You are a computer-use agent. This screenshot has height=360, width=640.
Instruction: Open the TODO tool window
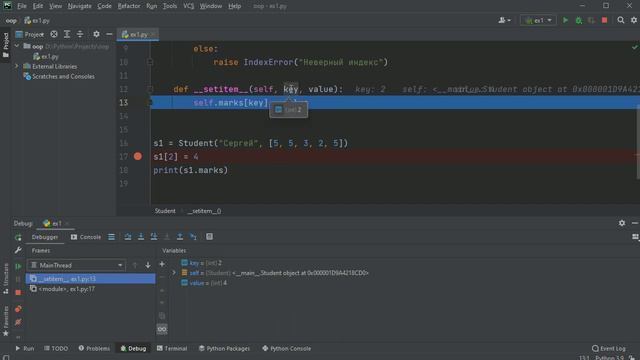tap(56, 349)
